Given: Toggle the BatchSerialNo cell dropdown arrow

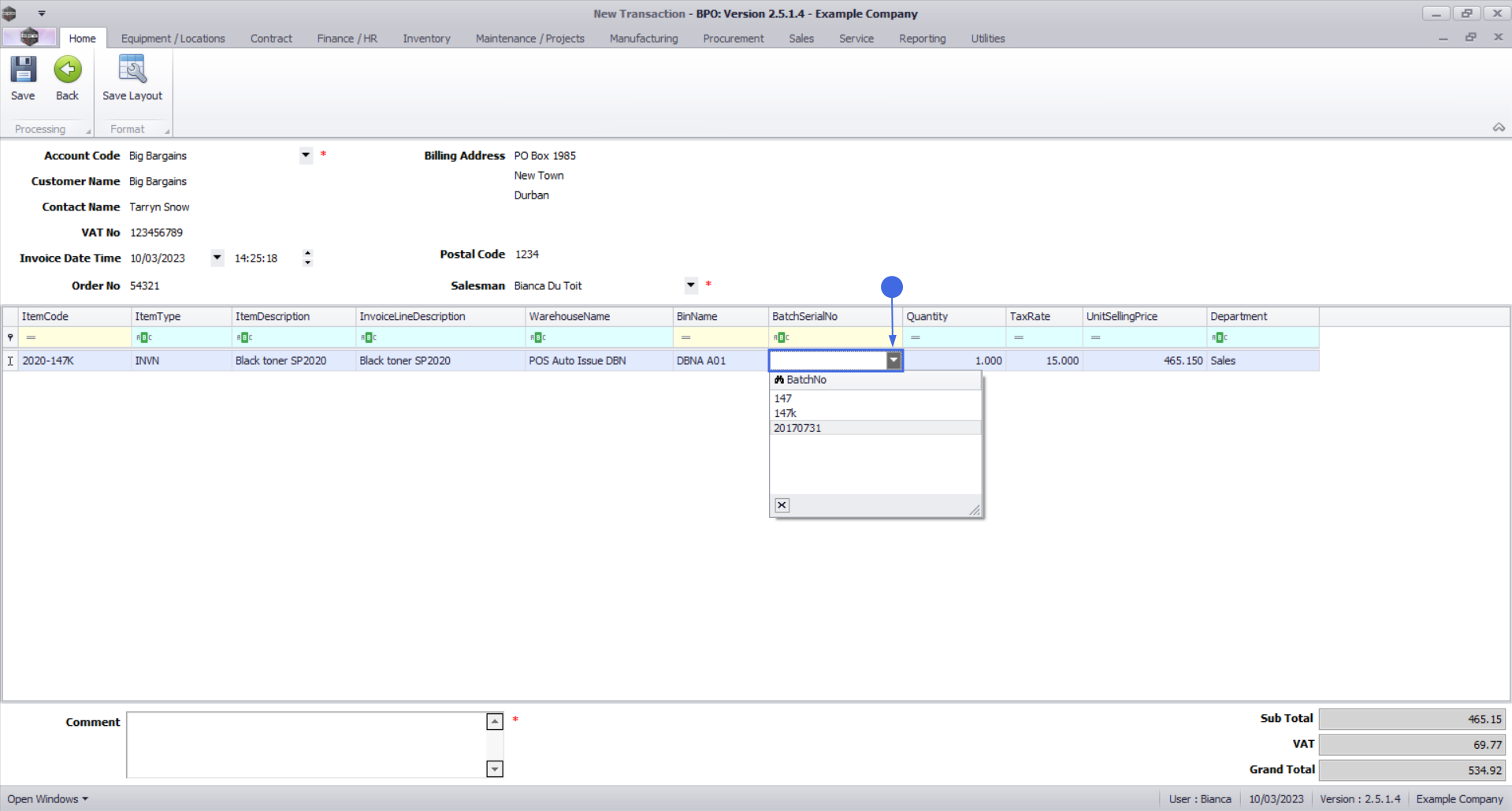Looking at the screenshot, I should pyautogui.click(x=893, y=360).
